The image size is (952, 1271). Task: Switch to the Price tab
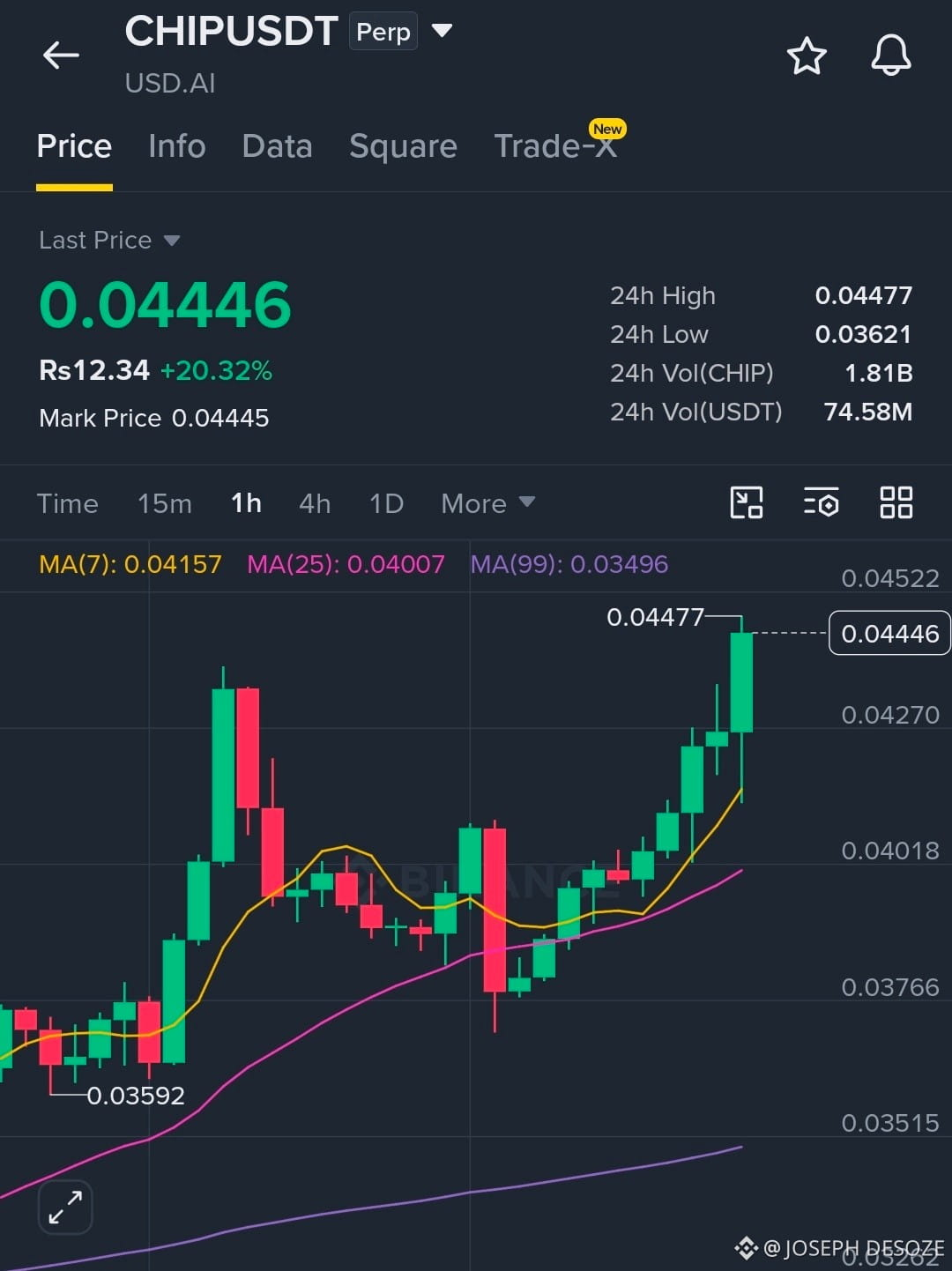tap(74, 146)
